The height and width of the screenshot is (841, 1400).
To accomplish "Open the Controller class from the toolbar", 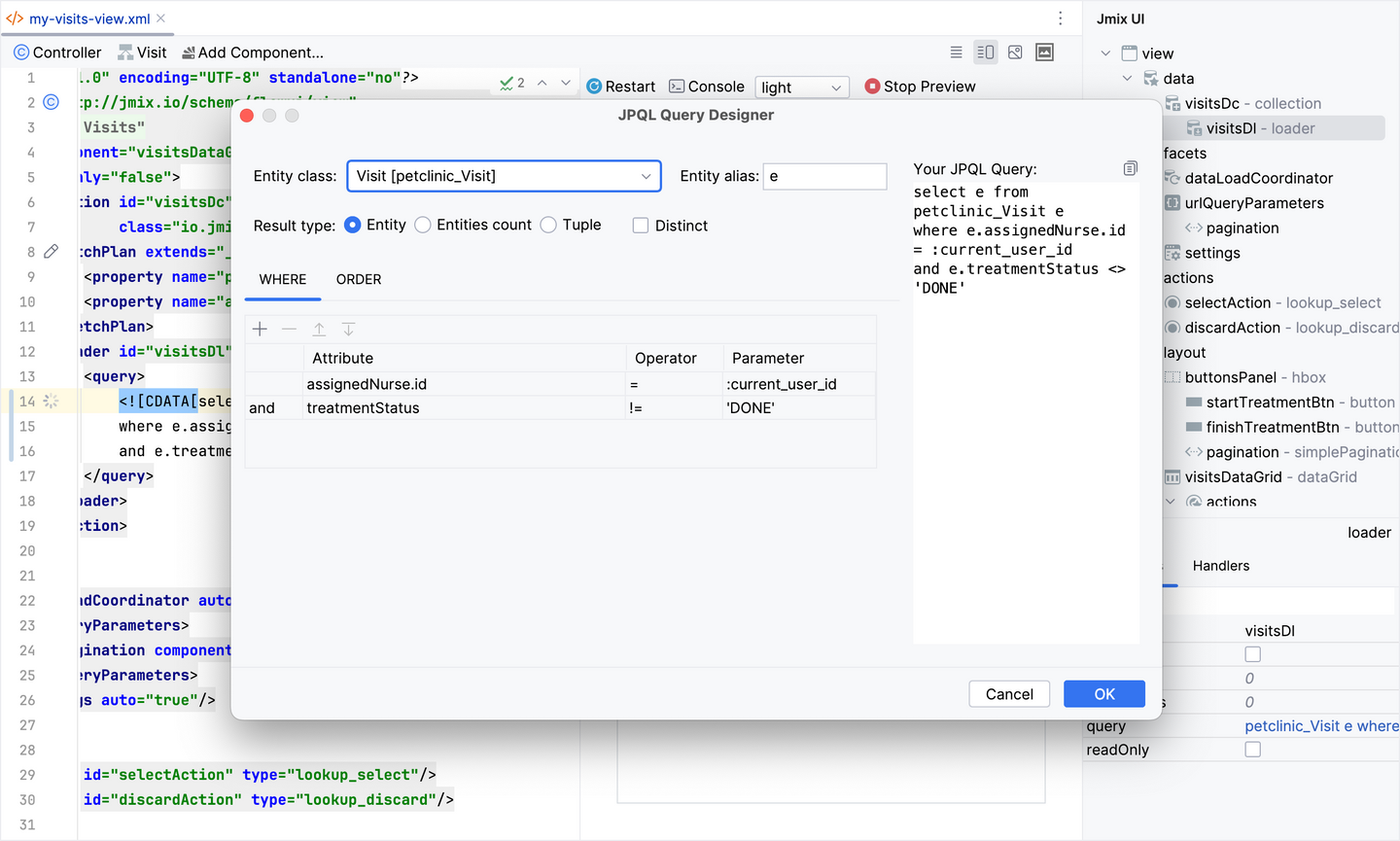I will pyautogui.click(x=57, y=53).
